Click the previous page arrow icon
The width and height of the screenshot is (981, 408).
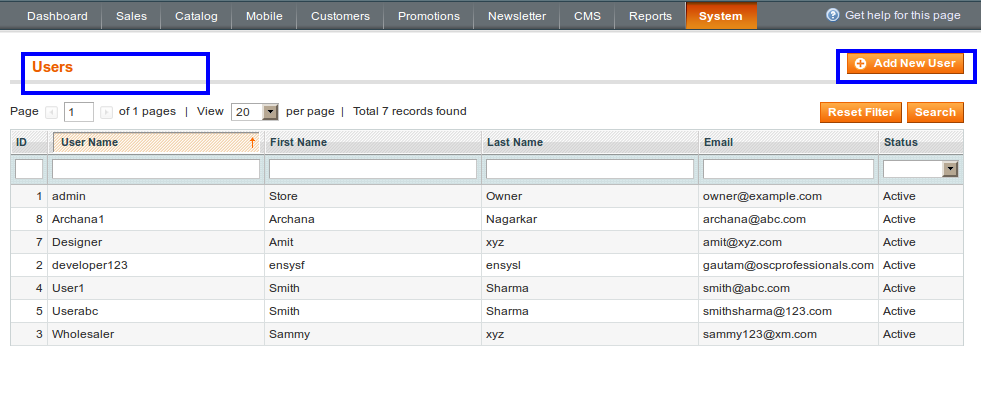pos(52,112)
